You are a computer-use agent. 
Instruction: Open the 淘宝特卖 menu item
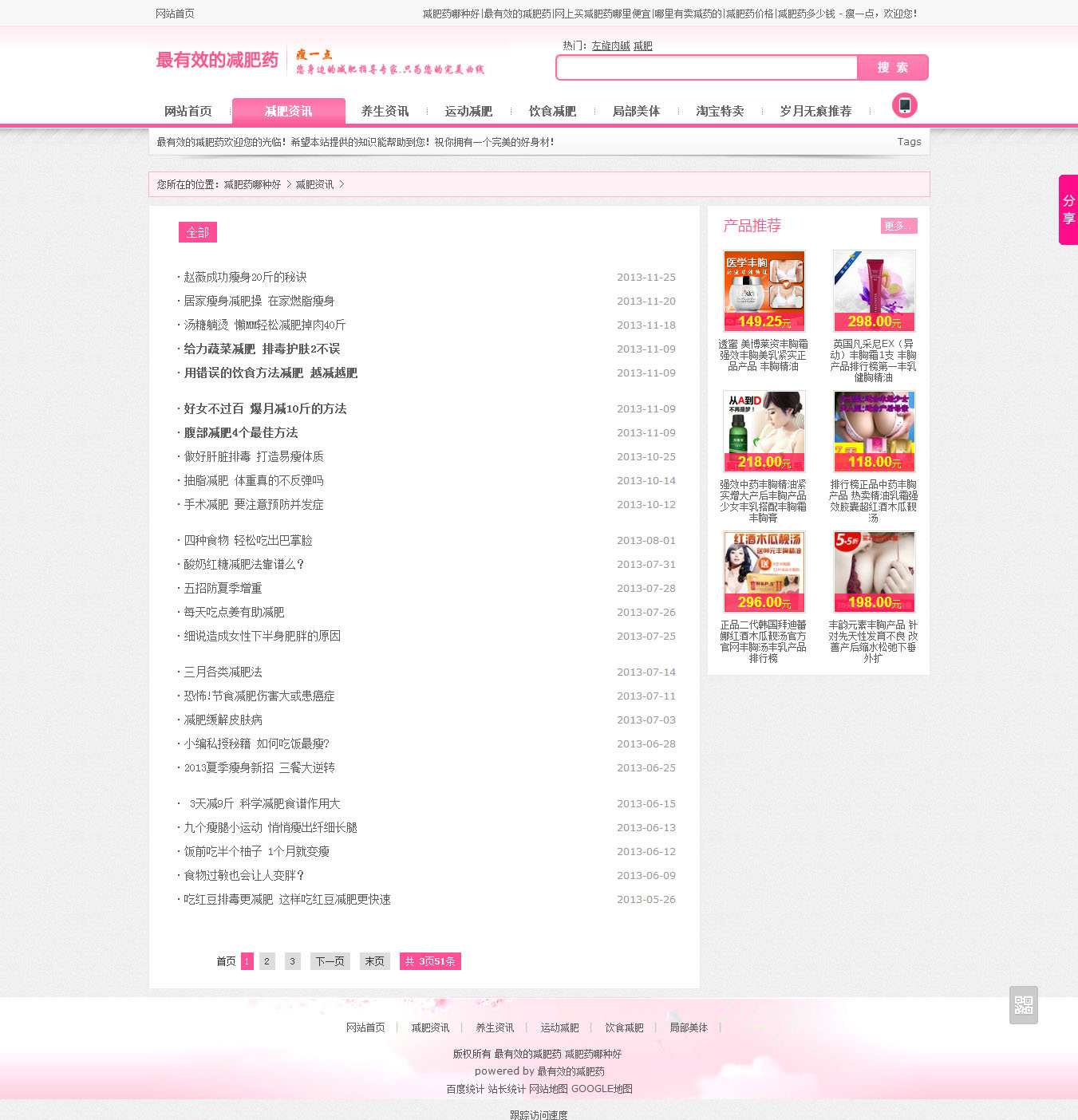720,112
